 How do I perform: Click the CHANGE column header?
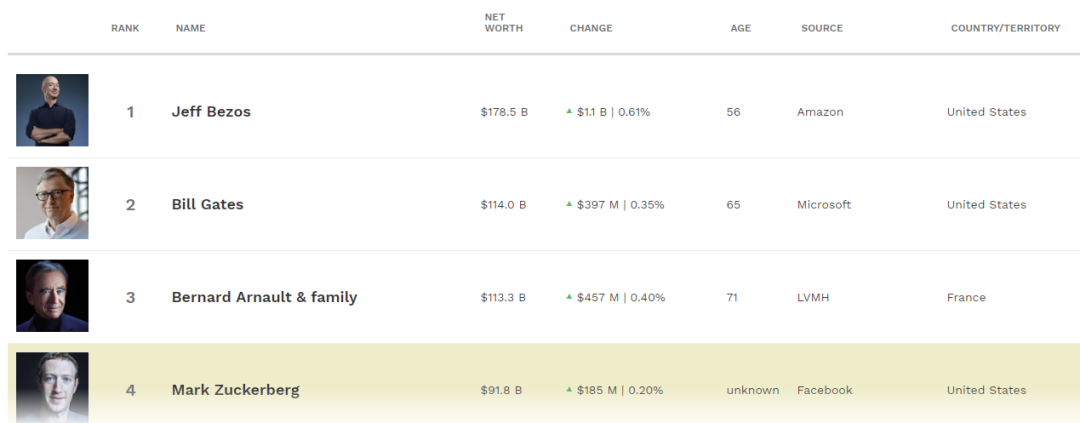[x=591, y=28]
